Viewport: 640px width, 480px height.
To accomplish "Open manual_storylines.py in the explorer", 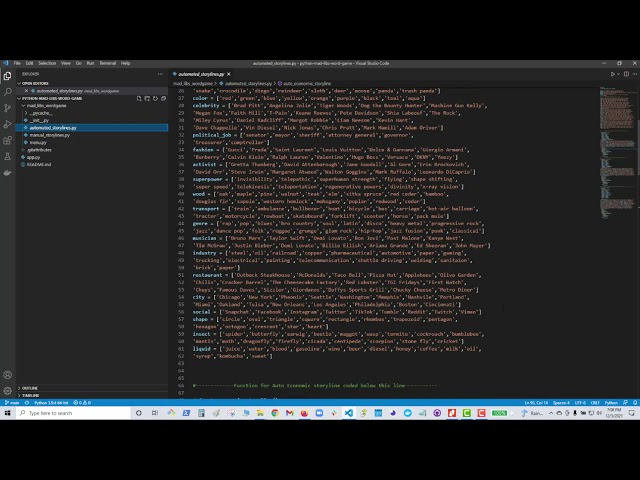I will point(49,135).
